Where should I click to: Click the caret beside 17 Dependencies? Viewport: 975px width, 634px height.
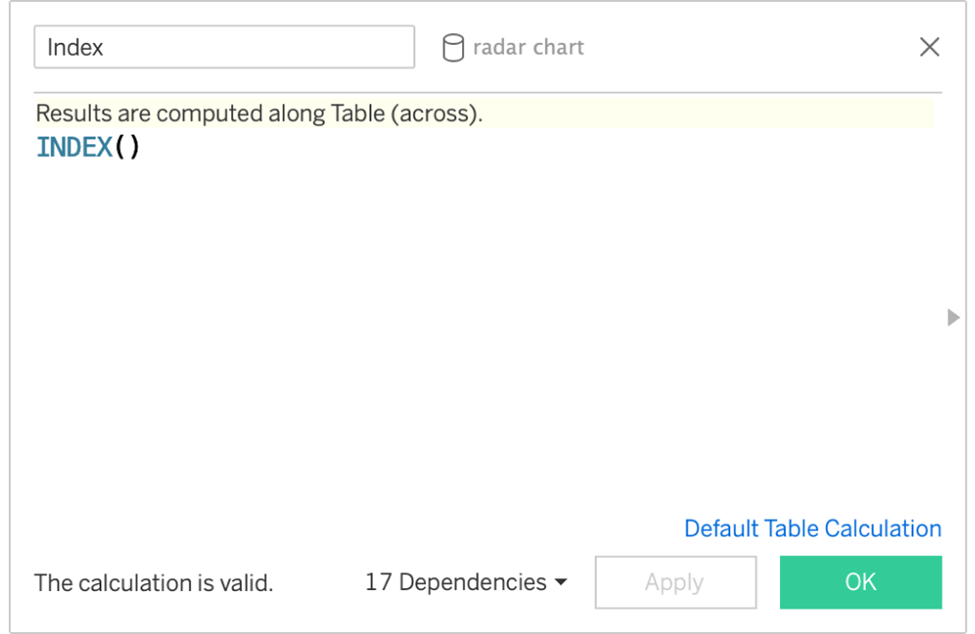(x=561, y=582)
